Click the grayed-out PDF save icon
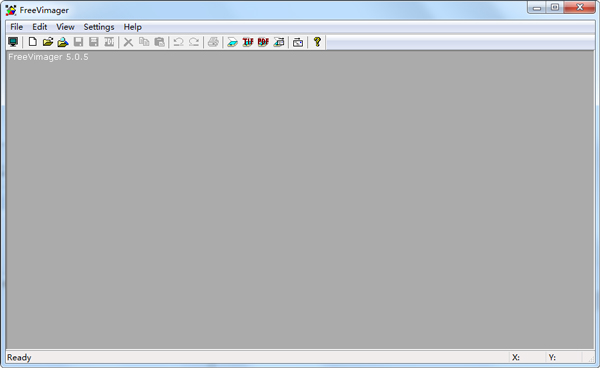The width and height of the screenshot is (600, 368). (x=109, y=42)
